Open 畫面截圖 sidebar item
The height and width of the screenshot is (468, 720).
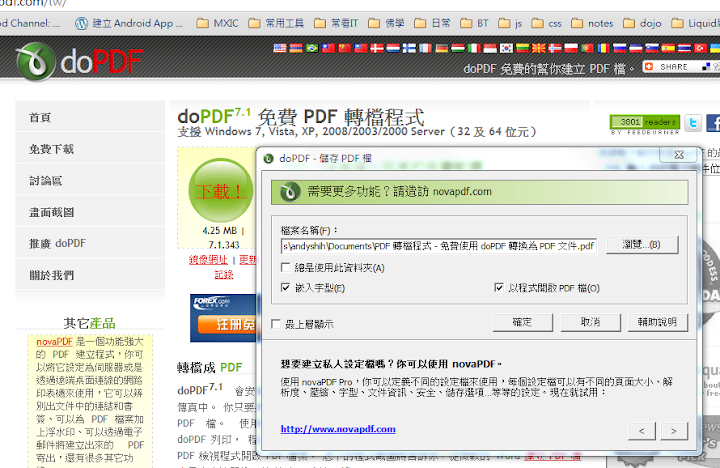(x=90, y=212)
